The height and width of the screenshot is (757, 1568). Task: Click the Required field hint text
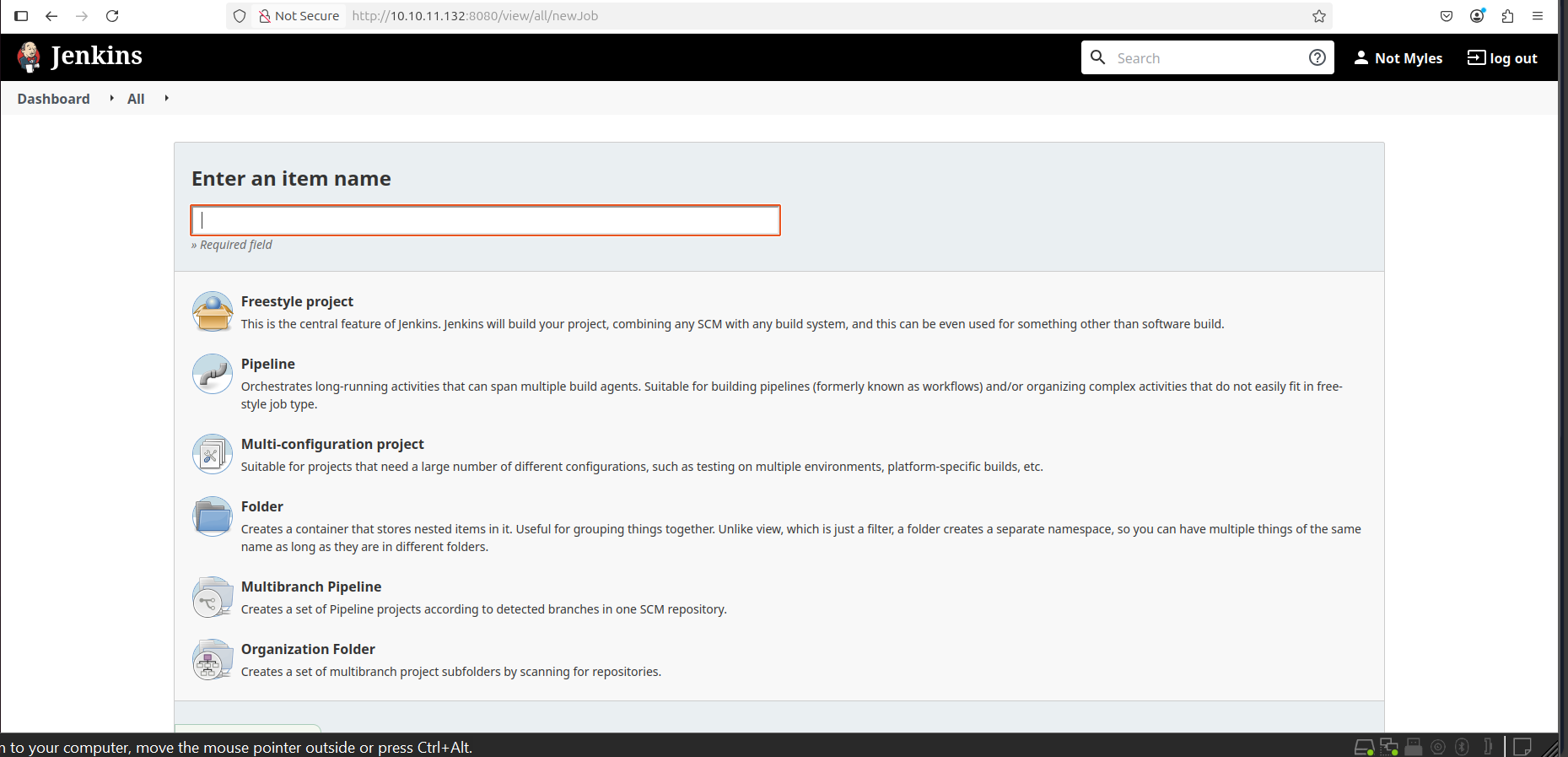pos(232,245)
